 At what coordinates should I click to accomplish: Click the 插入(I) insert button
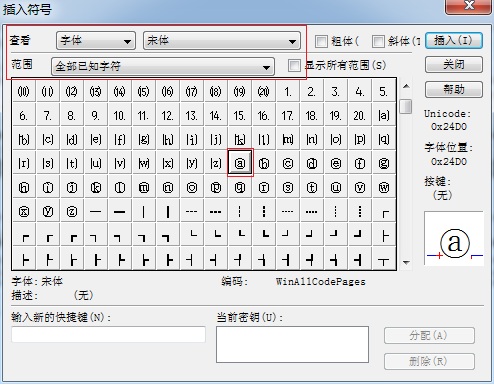click(454, 41)
